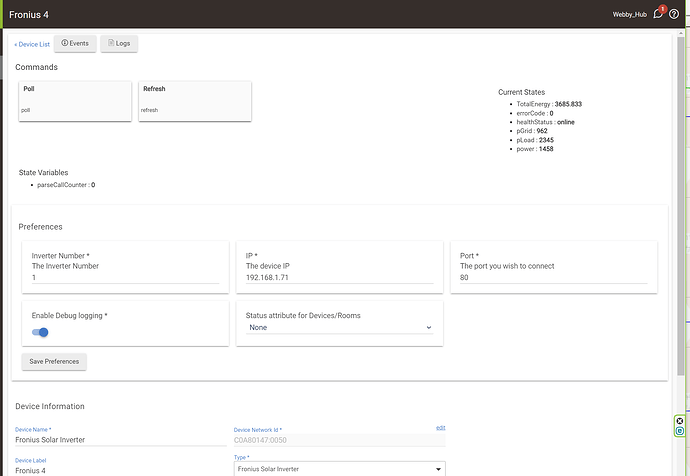Click edit link for Device Network Id
The height and width of the screenshot is (476, 690).
pyautogui.click(x=440, y=428)
